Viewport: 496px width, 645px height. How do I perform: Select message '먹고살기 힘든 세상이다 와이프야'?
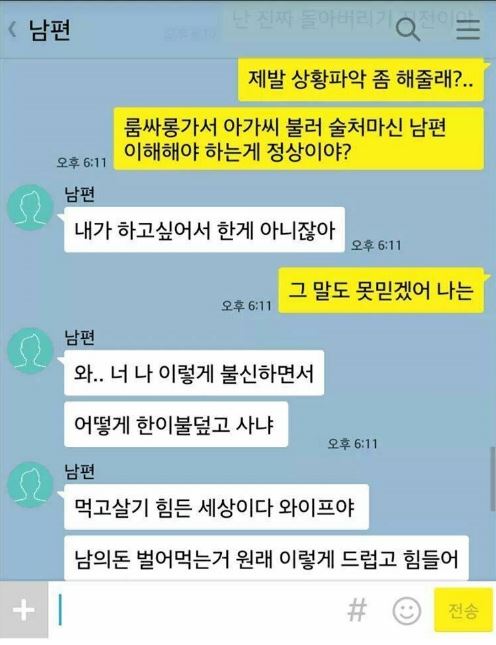tap(216, 507)
